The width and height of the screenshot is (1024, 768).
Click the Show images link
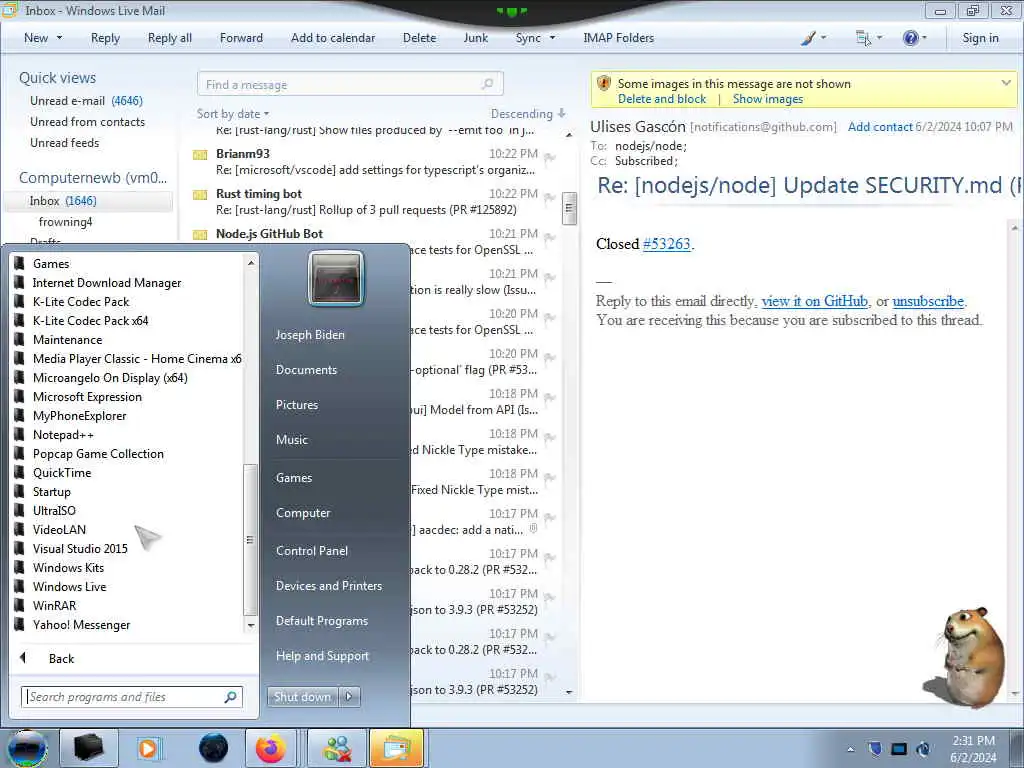[x=767, y=99]
